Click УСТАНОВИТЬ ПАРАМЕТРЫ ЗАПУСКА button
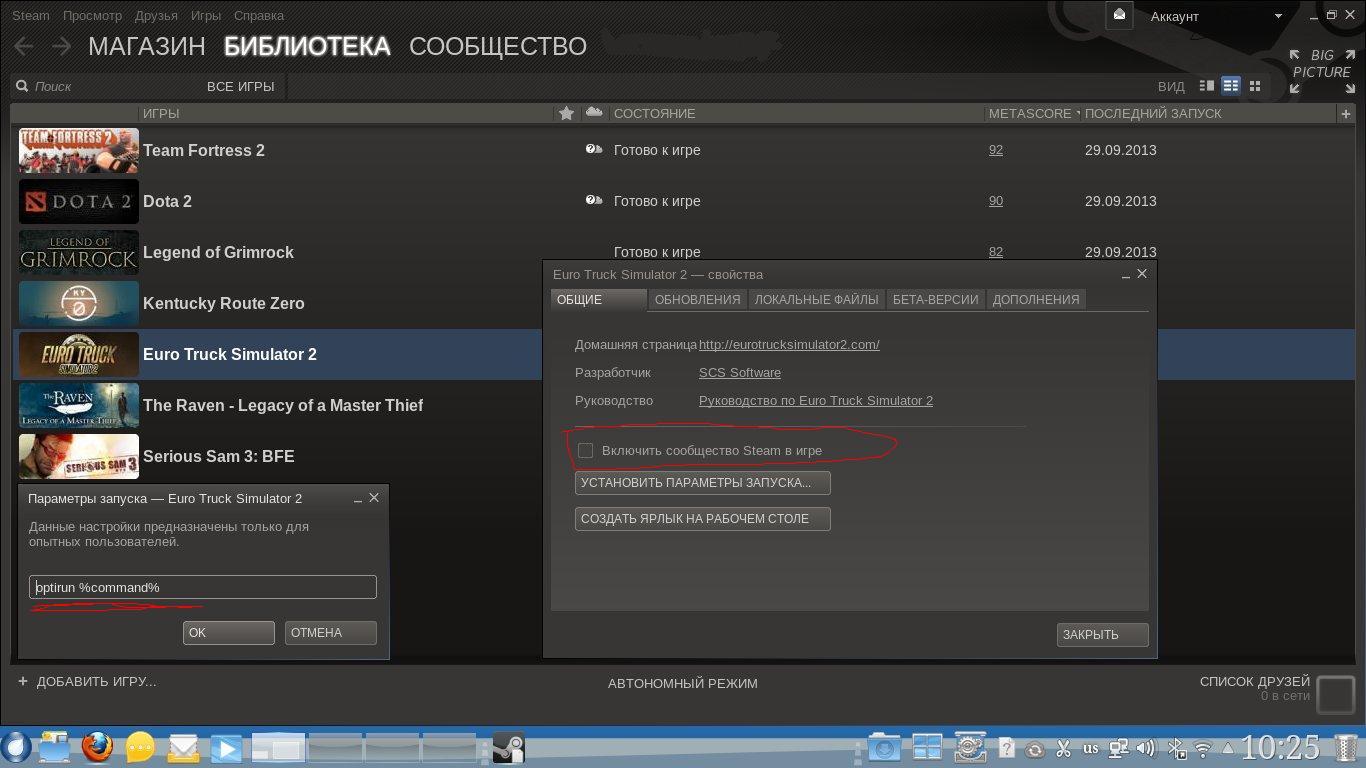 click(703, 483)
